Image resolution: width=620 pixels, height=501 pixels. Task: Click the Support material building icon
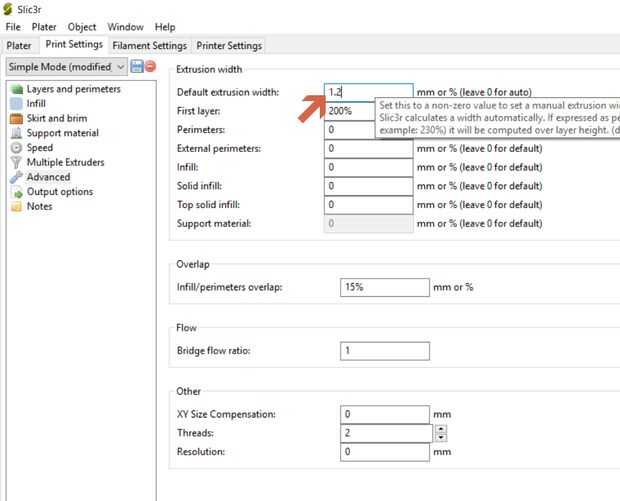click(16, 133)
